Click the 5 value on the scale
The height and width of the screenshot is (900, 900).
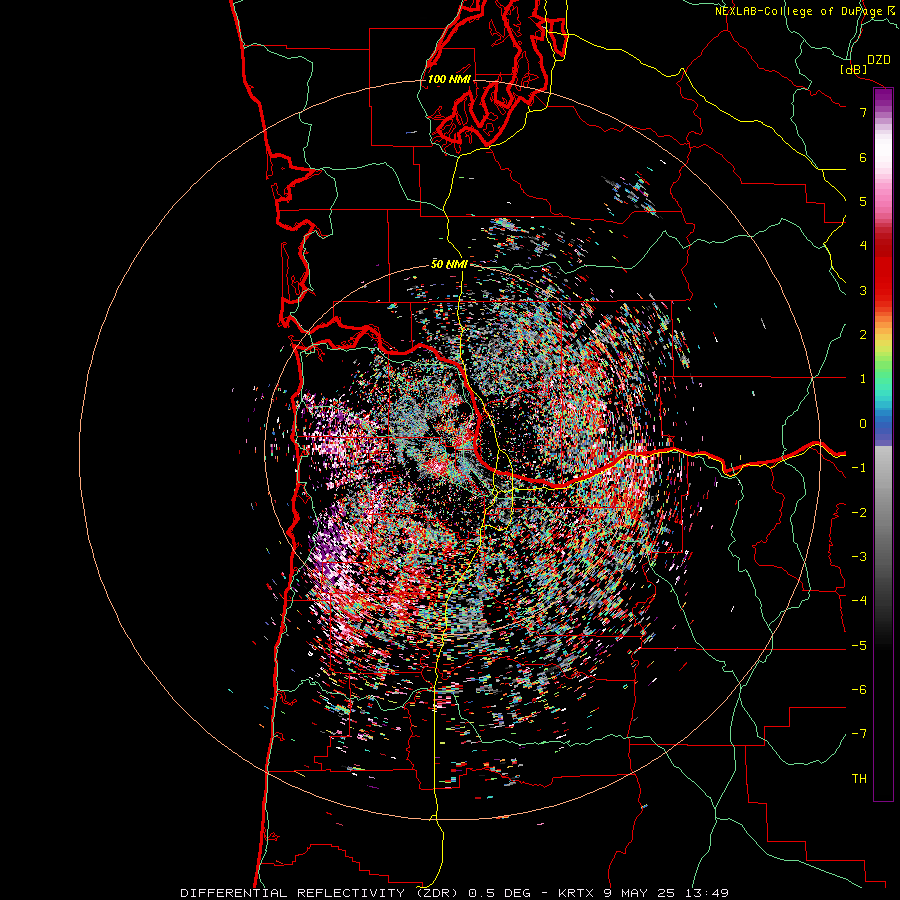click(x=863, y=201)
